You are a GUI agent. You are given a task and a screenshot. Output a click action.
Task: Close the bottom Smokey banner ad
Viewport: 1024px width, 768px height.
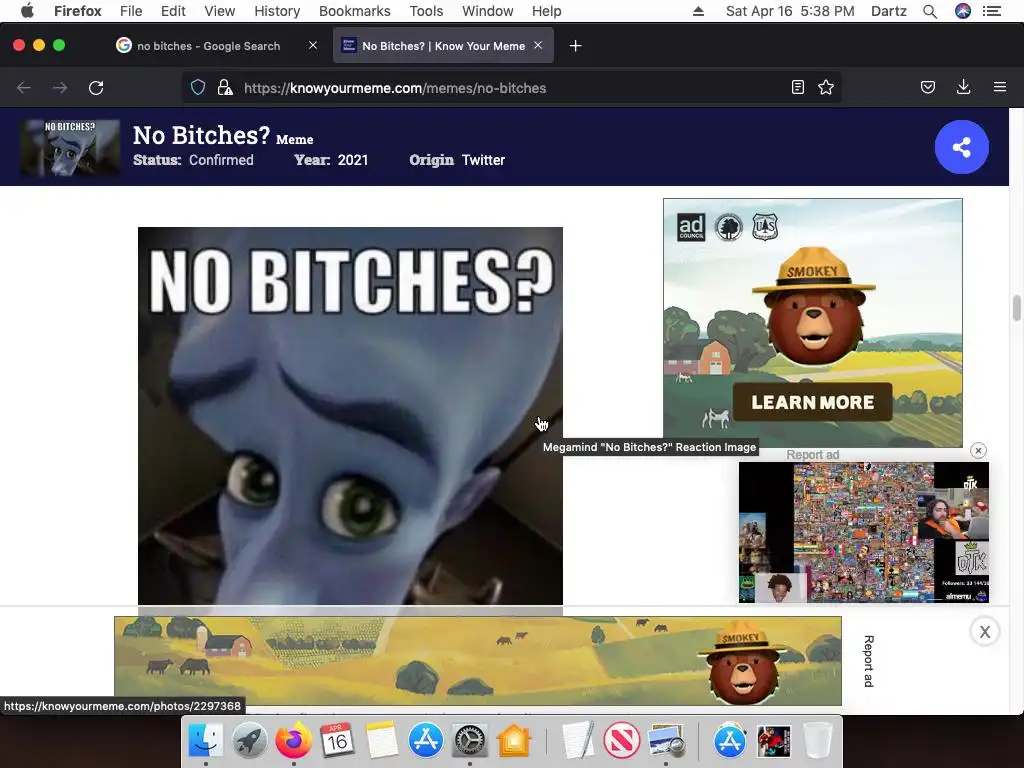tap(985, 632)
